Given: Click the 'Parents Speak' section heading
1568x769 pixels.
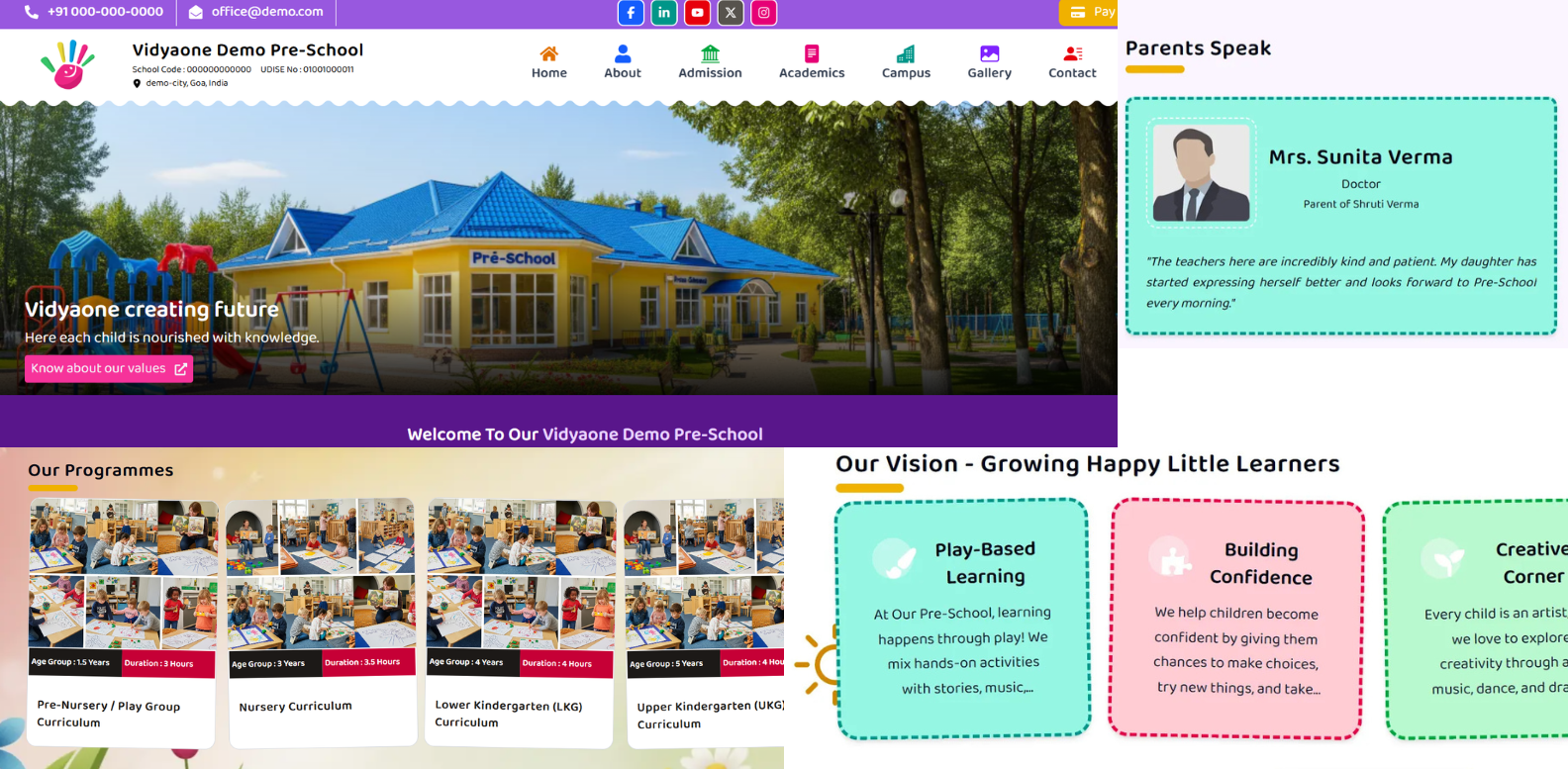Looking at the screenshot, I should (x=1198, y=48).
